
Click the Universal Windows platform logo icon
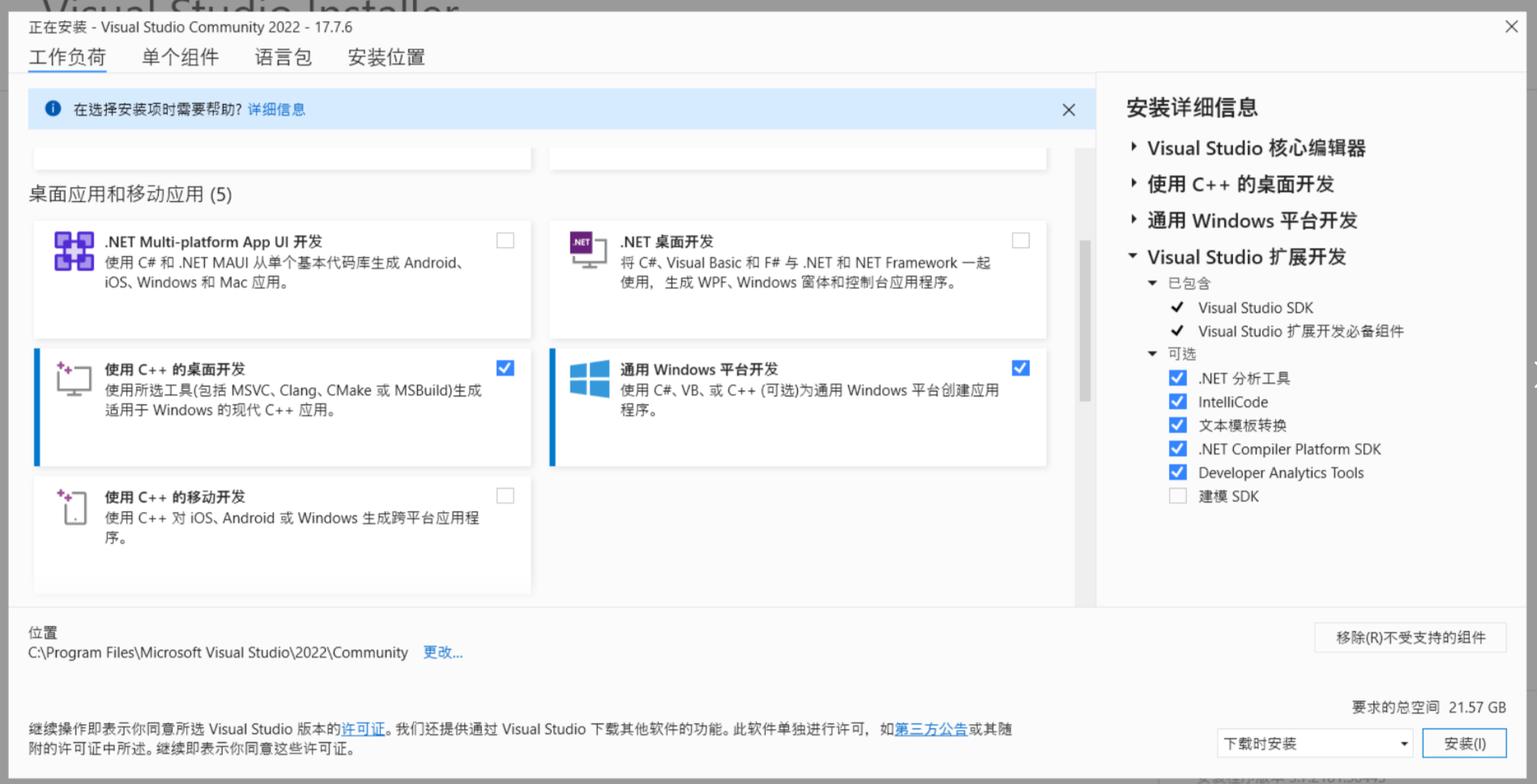pos(589,378)
